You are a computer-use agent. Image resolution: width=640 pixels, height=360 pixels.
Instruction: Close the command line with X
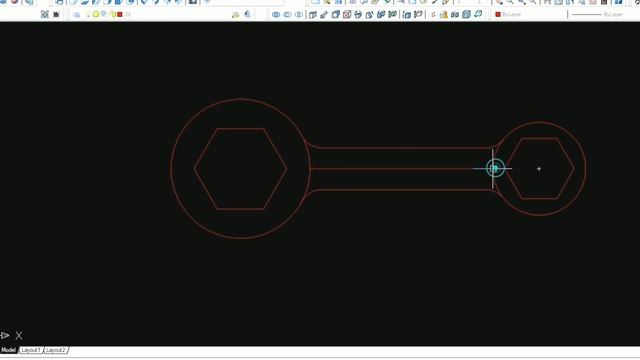point(19,336)
